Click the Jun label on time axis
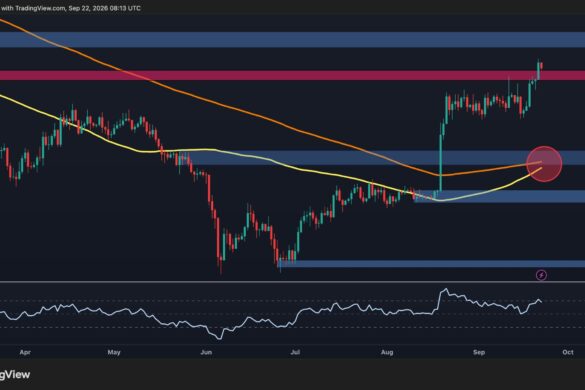The width and height of the screenshot is (585, 390). click(x=206, y=352)
